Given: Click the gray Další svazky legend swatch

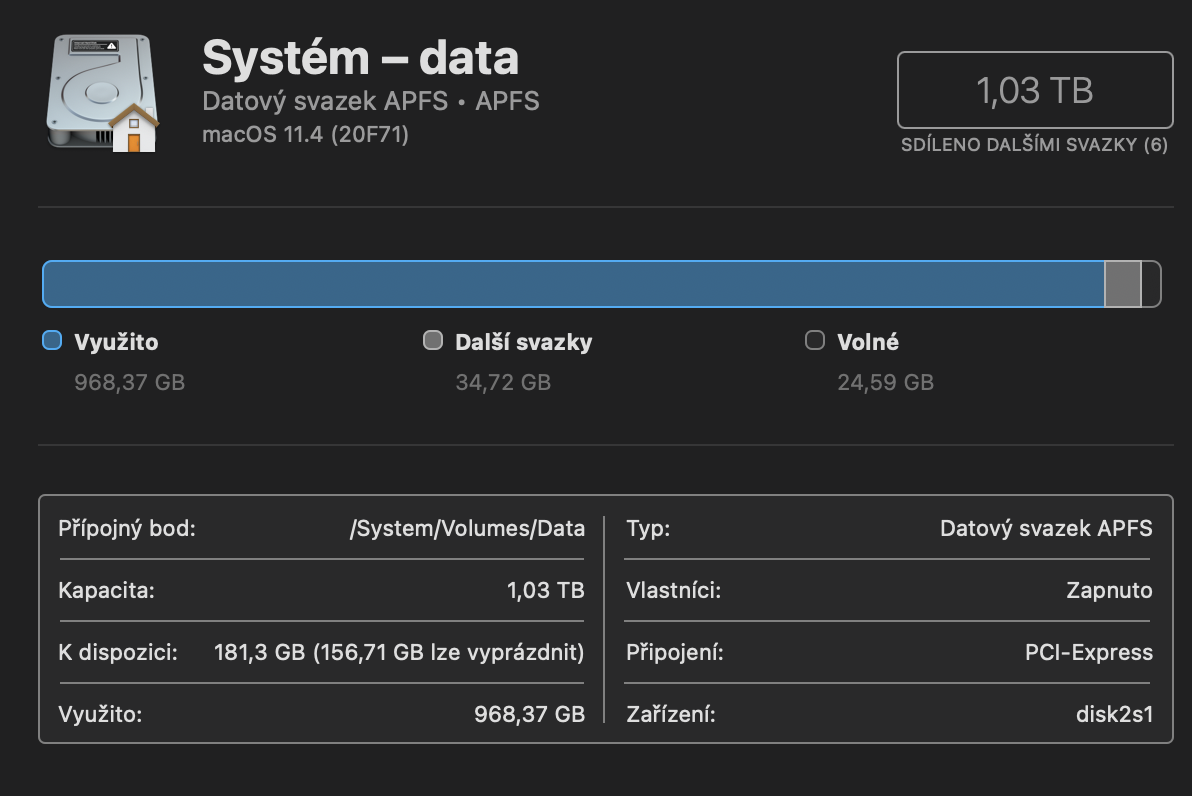Looking at the screenshot, I should tap(433, 341).
